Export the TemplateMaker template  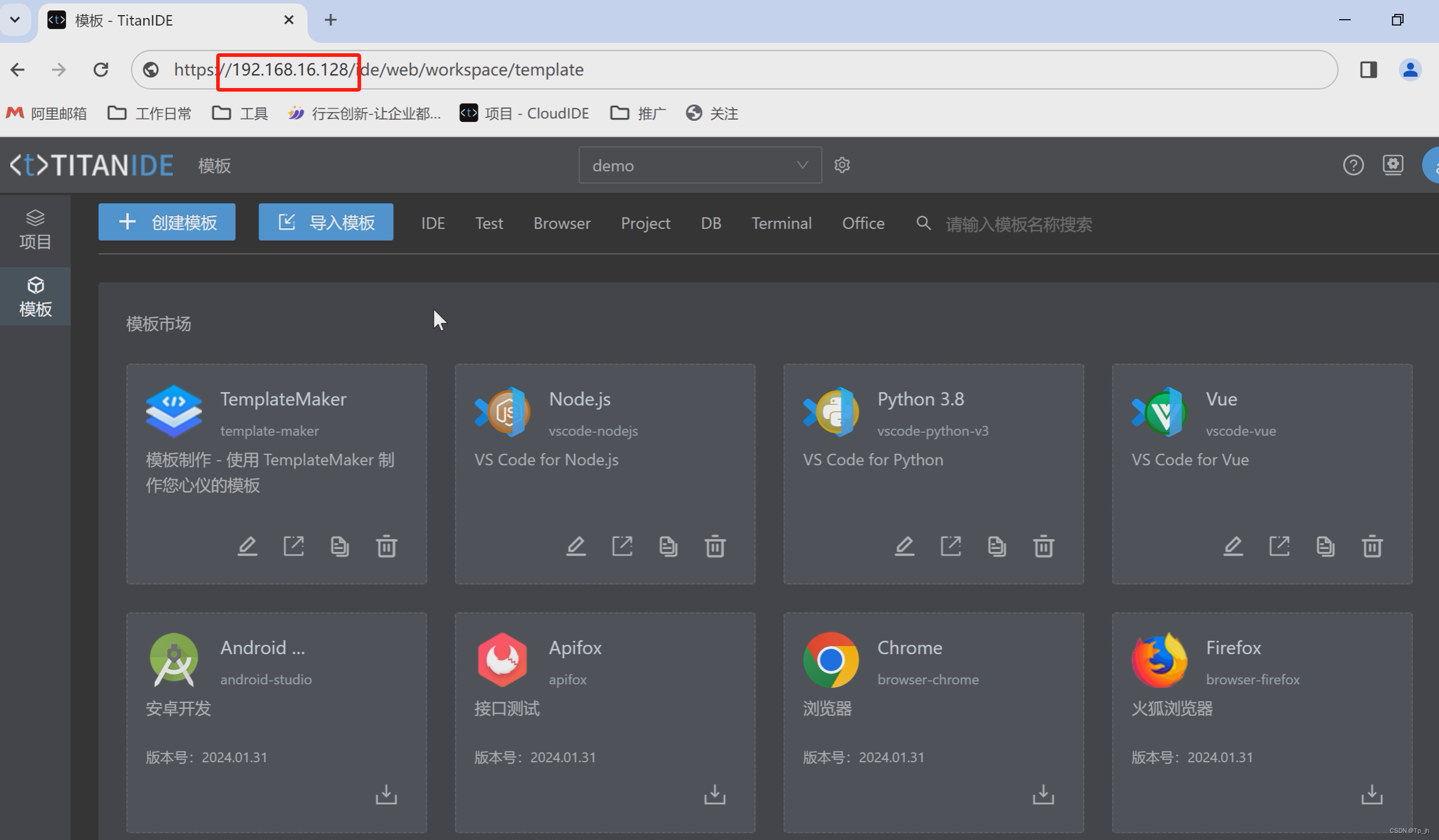click(x=293, y=546)
